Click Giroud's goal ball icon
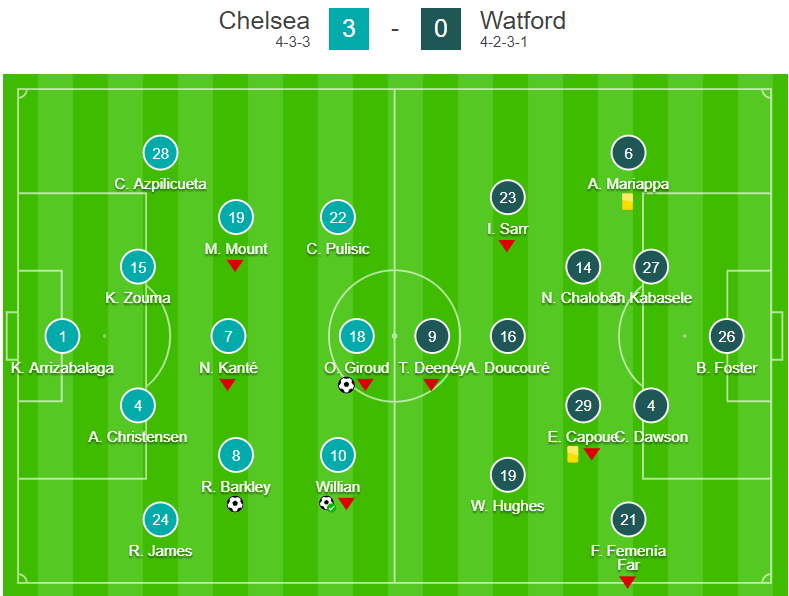 coord(346,385)
